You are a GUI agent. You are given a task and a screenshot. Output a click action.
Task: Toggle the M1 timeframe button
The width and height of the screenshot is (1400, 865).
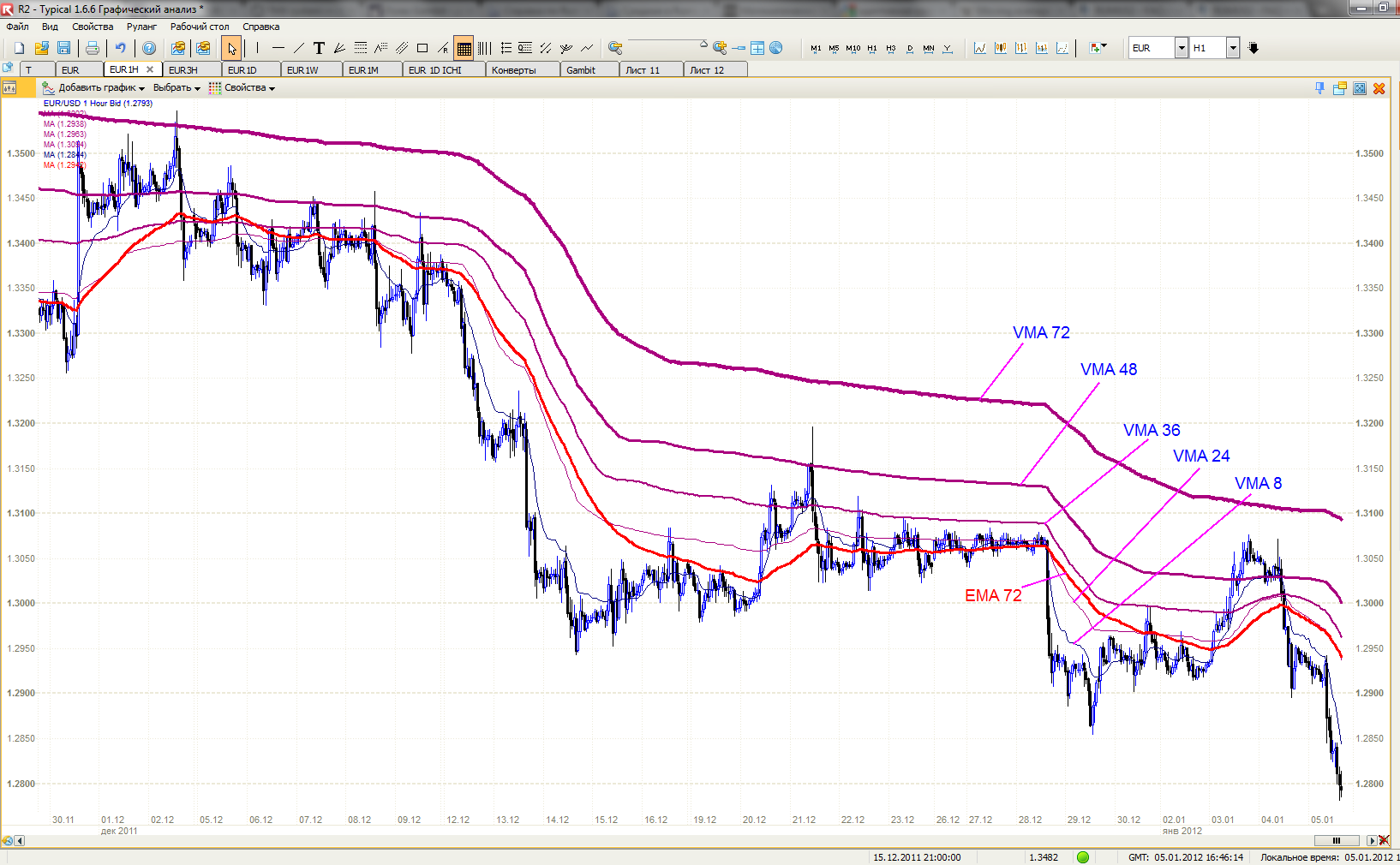(x=816, y=48)
